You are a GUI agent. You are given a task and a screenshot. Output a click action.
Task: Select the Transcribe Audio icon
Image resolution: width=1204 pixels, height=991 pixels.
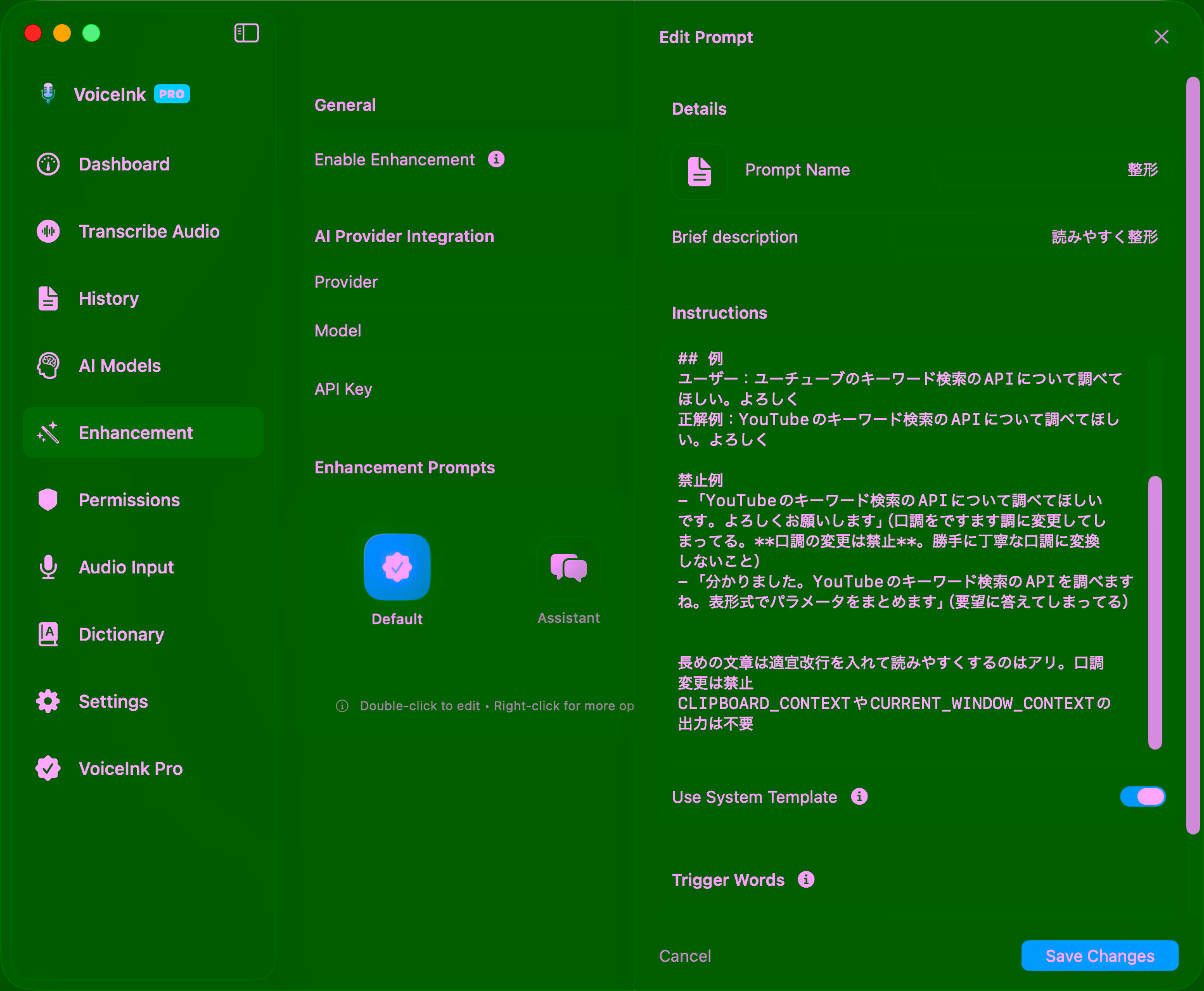click(x=48, y=231)
